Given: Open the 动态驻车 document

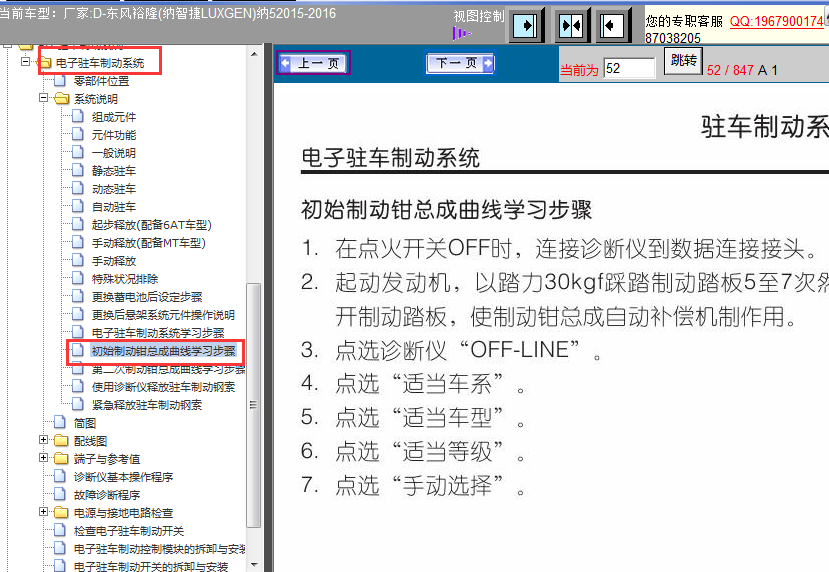Looking at the screenshot, I should coord(113,189).
